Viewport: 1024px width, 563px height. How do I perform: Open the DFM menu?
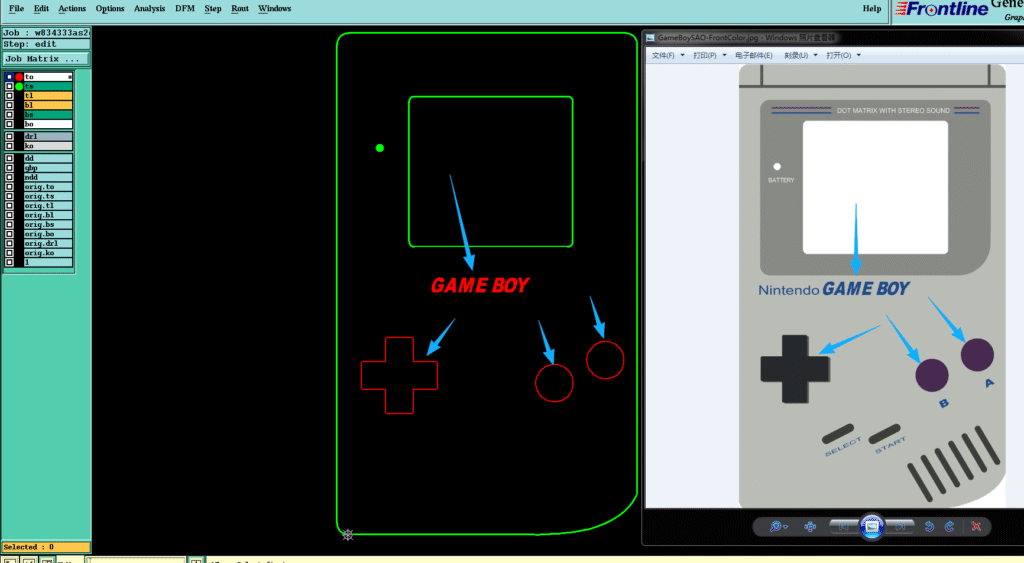click(185, 9)
